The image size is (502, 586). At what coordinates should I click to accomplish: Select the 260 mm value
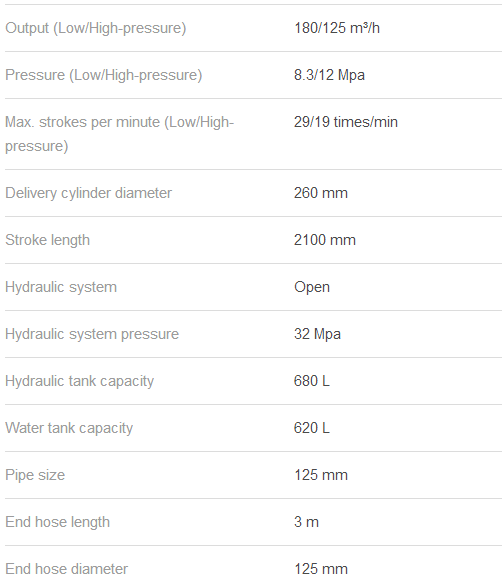point(321,193)
